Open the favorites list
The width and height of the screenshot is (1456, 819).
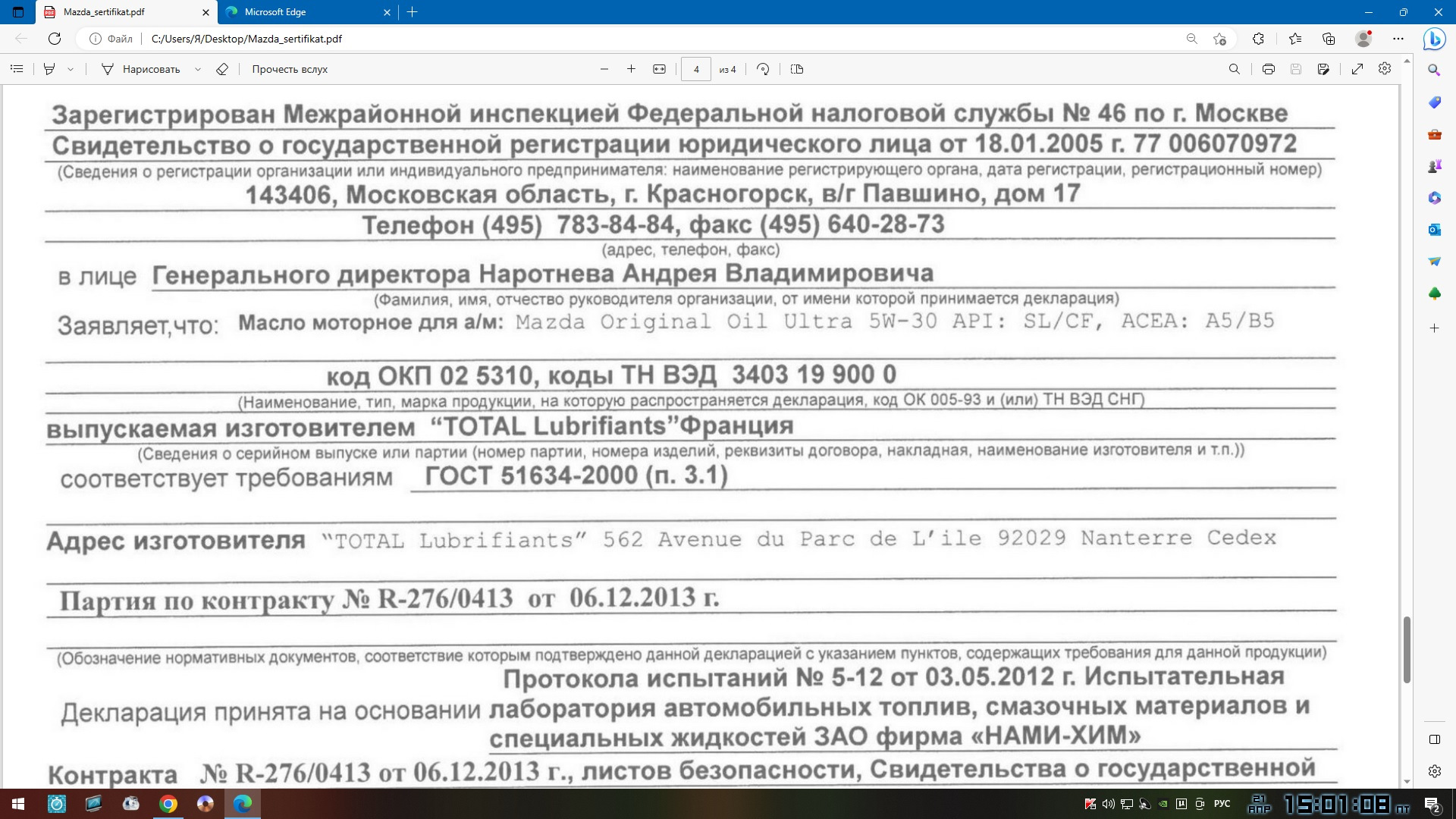[x=1295, y=39]
